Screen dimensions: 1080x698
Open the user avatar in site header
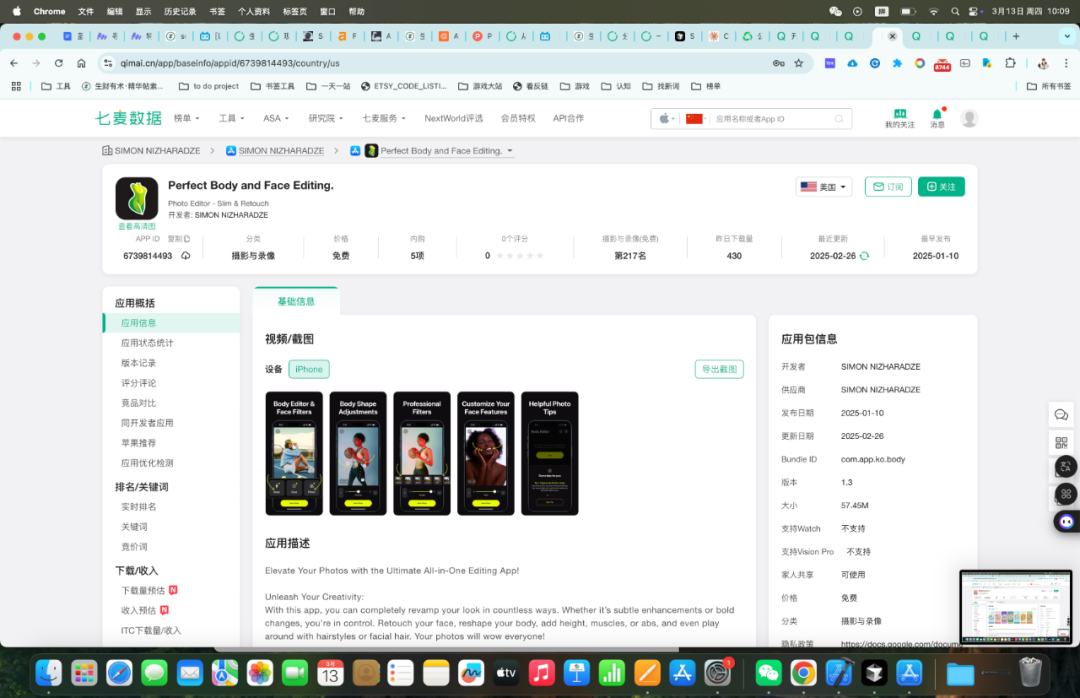pos(969,119)
